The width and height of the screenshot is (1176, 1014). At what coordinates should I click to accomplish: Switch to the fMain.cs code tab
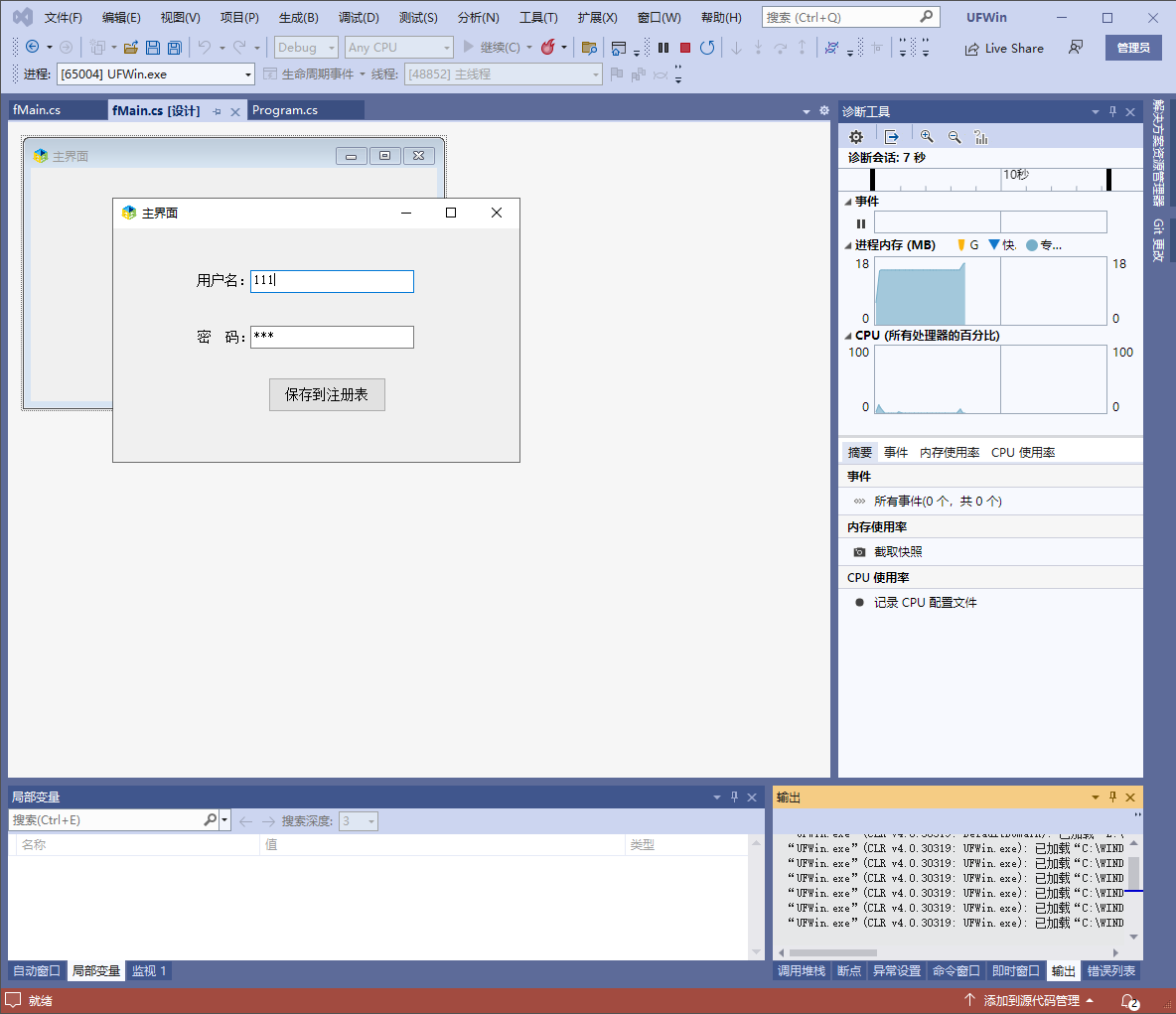tap(37, 110)
